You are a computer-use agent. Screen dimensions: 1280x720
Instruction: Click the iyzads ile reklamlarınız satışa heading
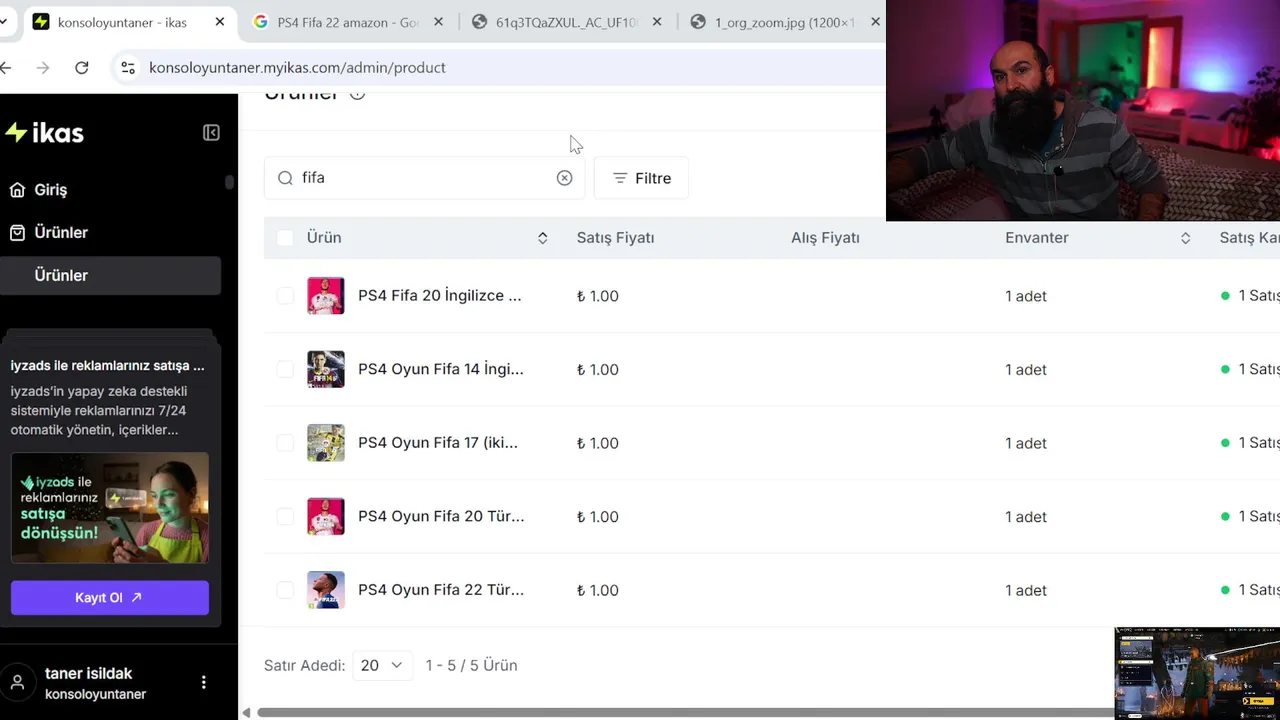coord(108,366)
